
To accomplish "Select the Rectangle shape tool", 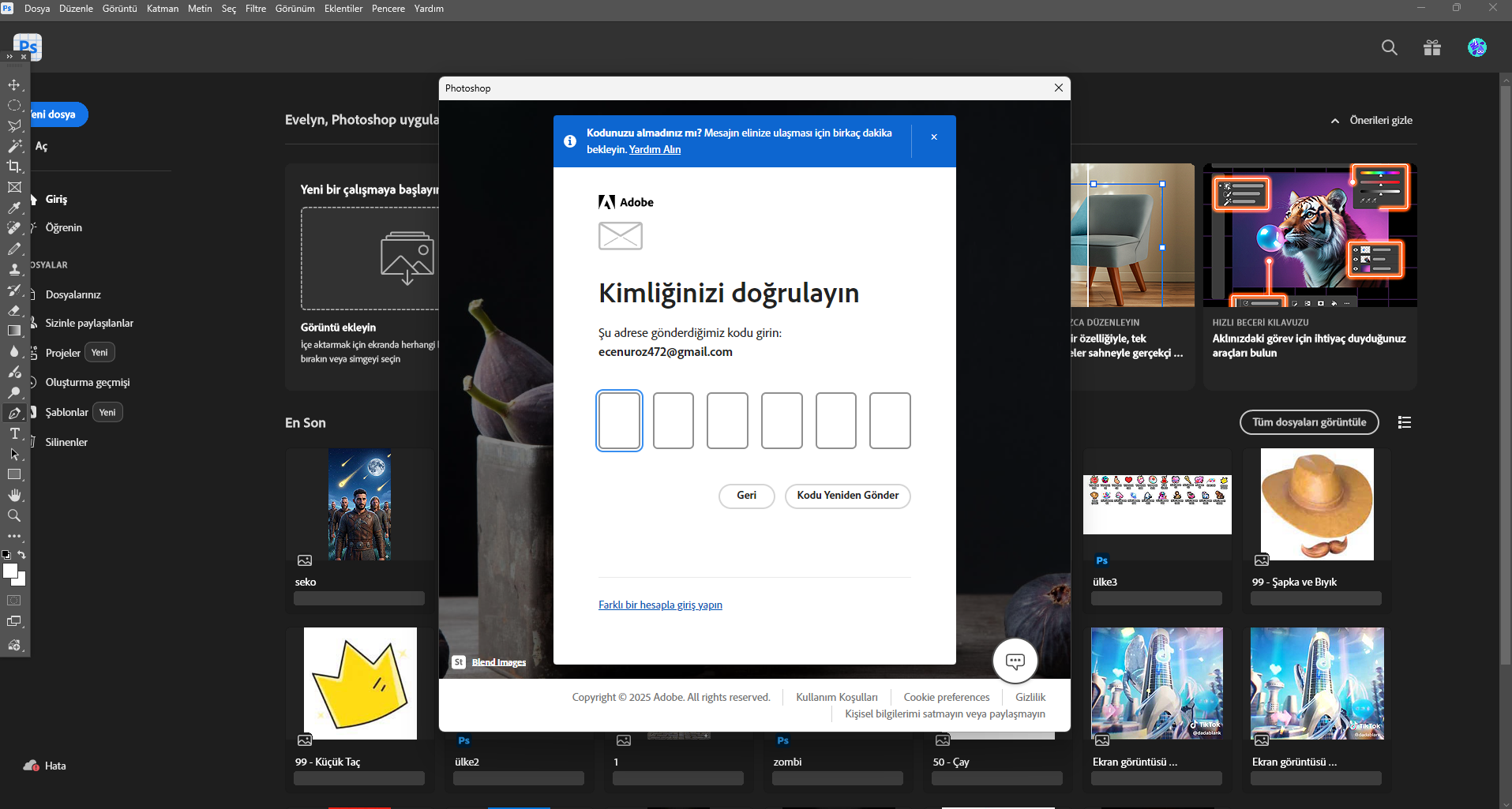I will click(14, 474).
